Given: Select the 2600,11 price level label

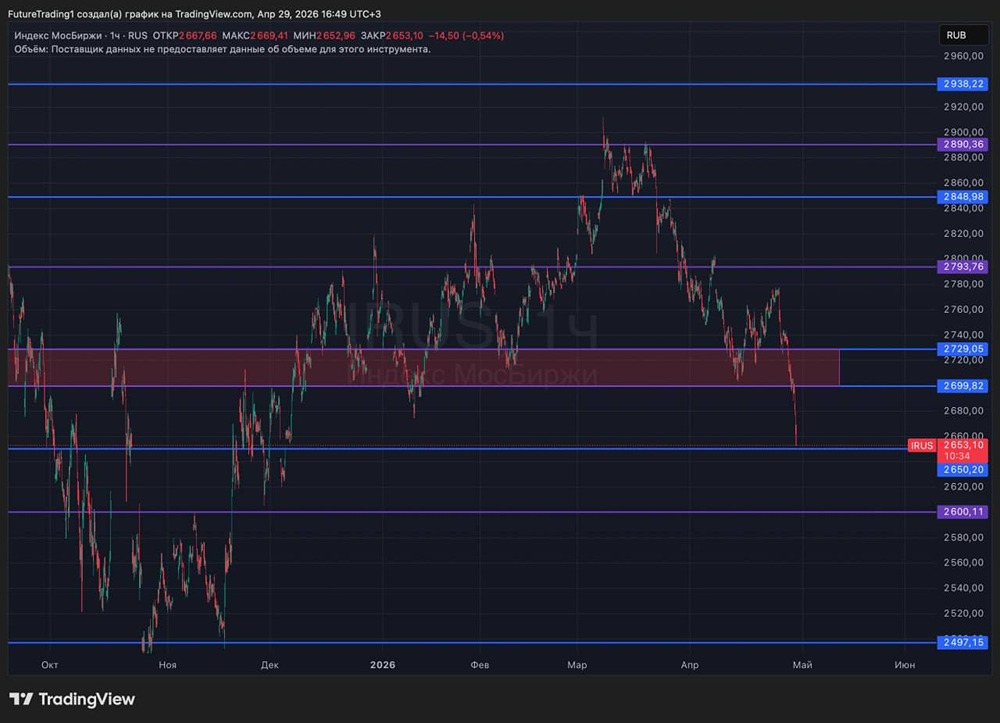Looking at the screenshot, I should (962, 512).
